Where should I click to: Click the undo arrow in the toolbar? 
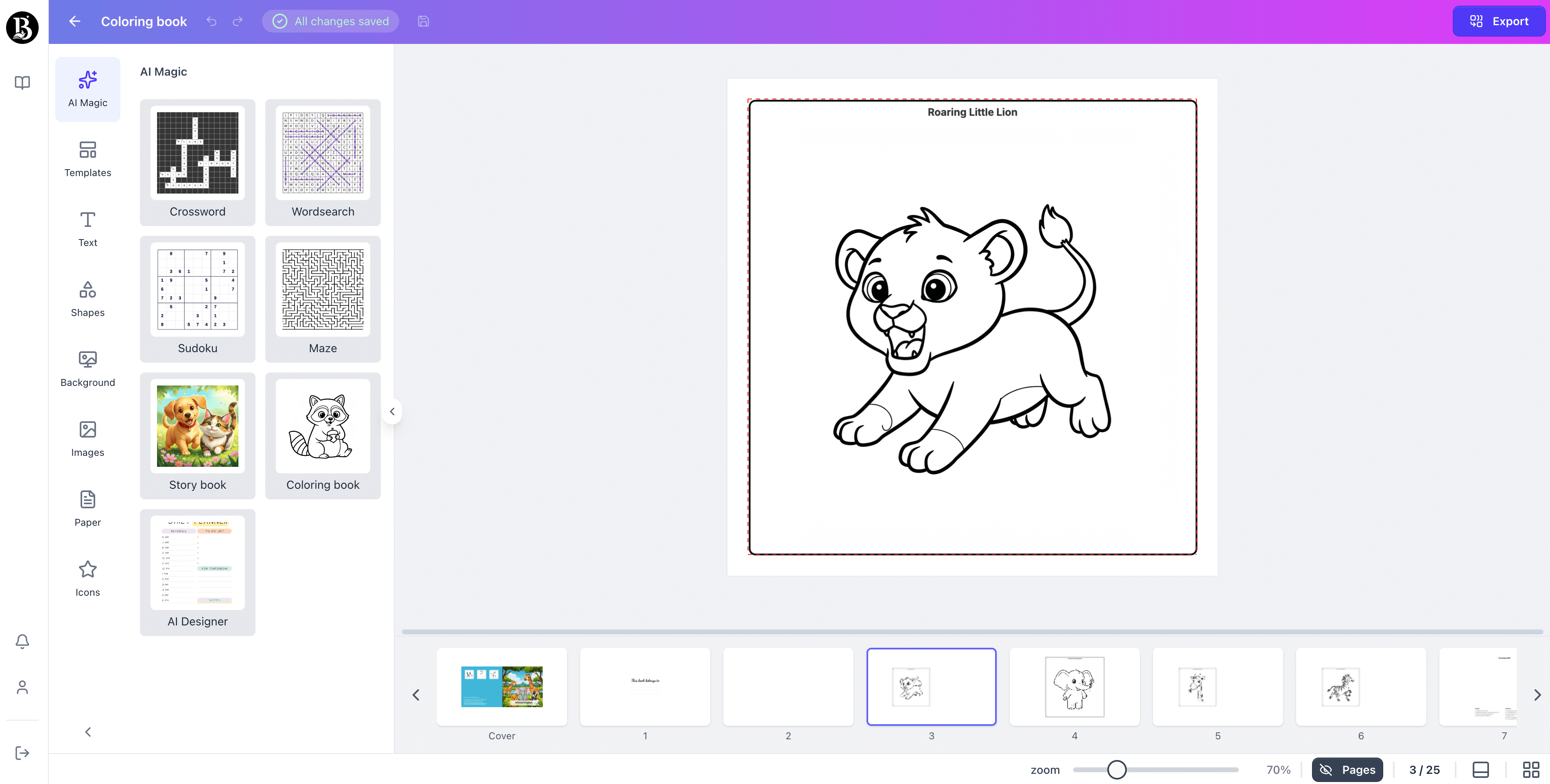(211, 21)
